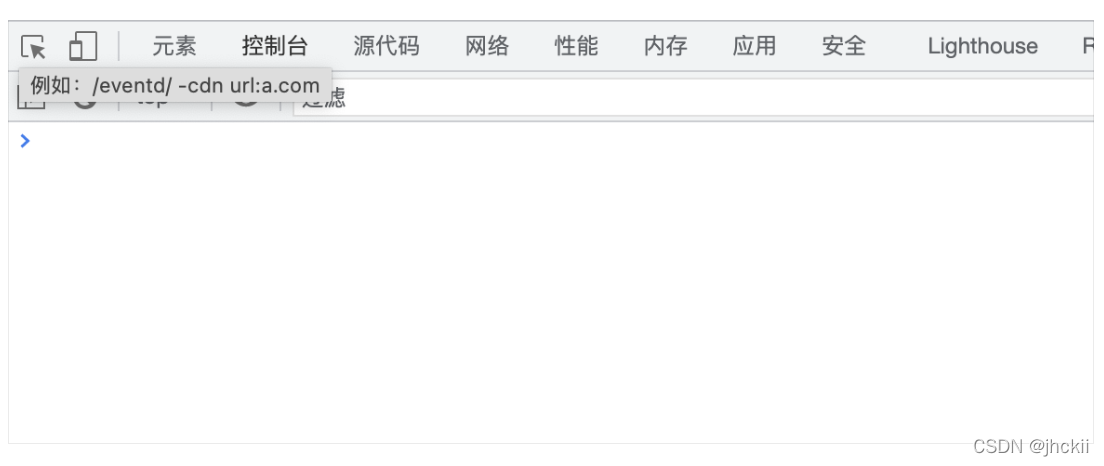Open the 内存 tab
Viewport: 1104px width, 466px height.
pos(665,46)
